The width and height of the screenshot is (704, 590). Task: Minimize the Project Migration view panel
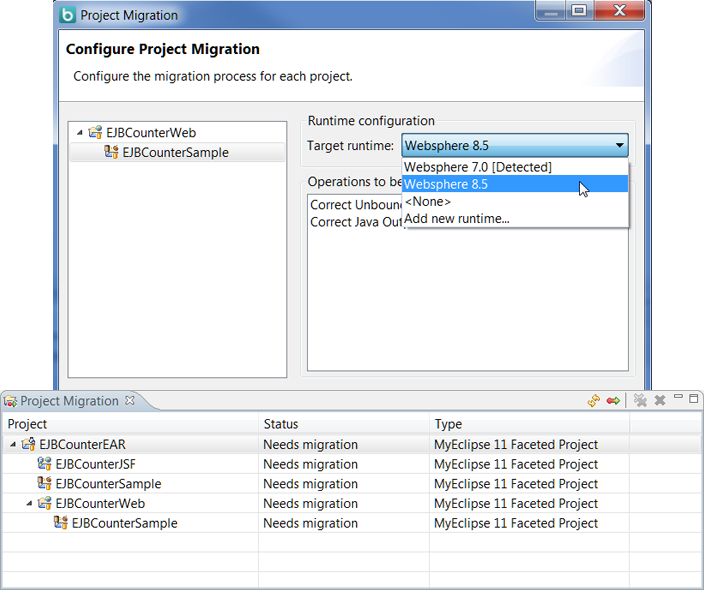pyautogui.click(x=677, y=398)
